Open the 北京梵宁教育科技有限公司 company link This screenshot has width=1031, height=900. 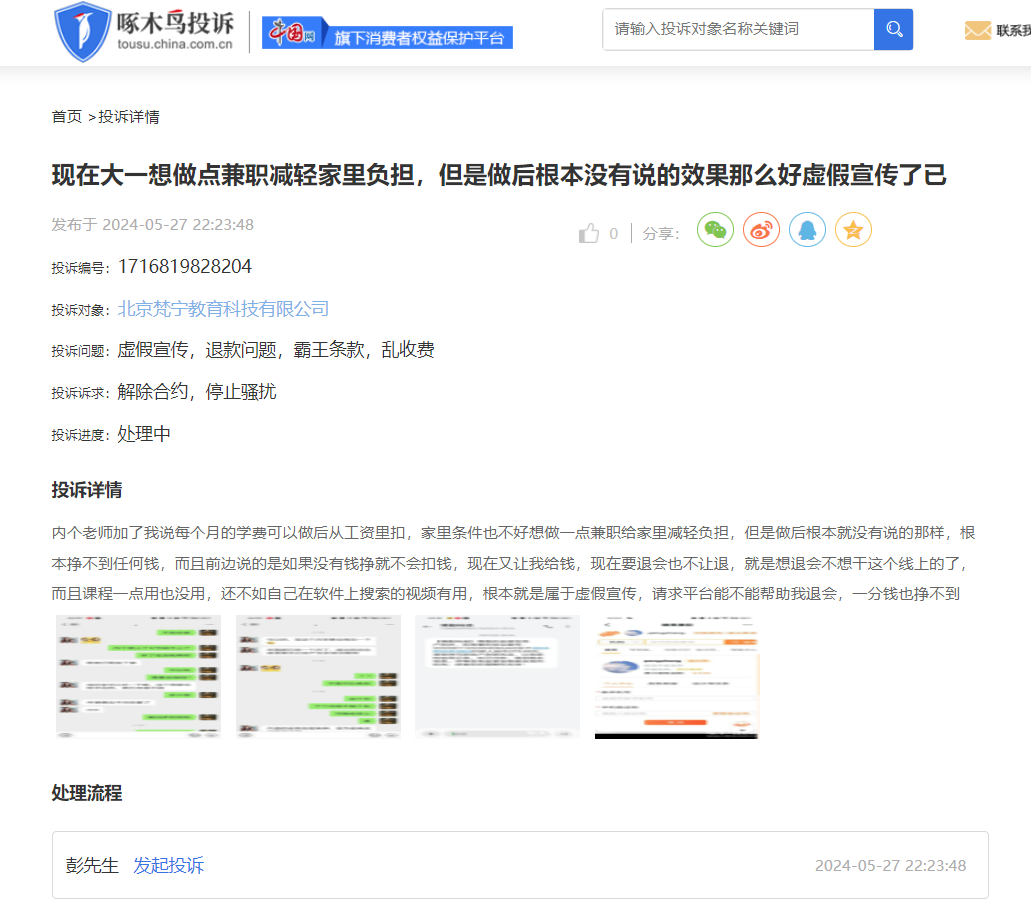(x=223, y=308)
